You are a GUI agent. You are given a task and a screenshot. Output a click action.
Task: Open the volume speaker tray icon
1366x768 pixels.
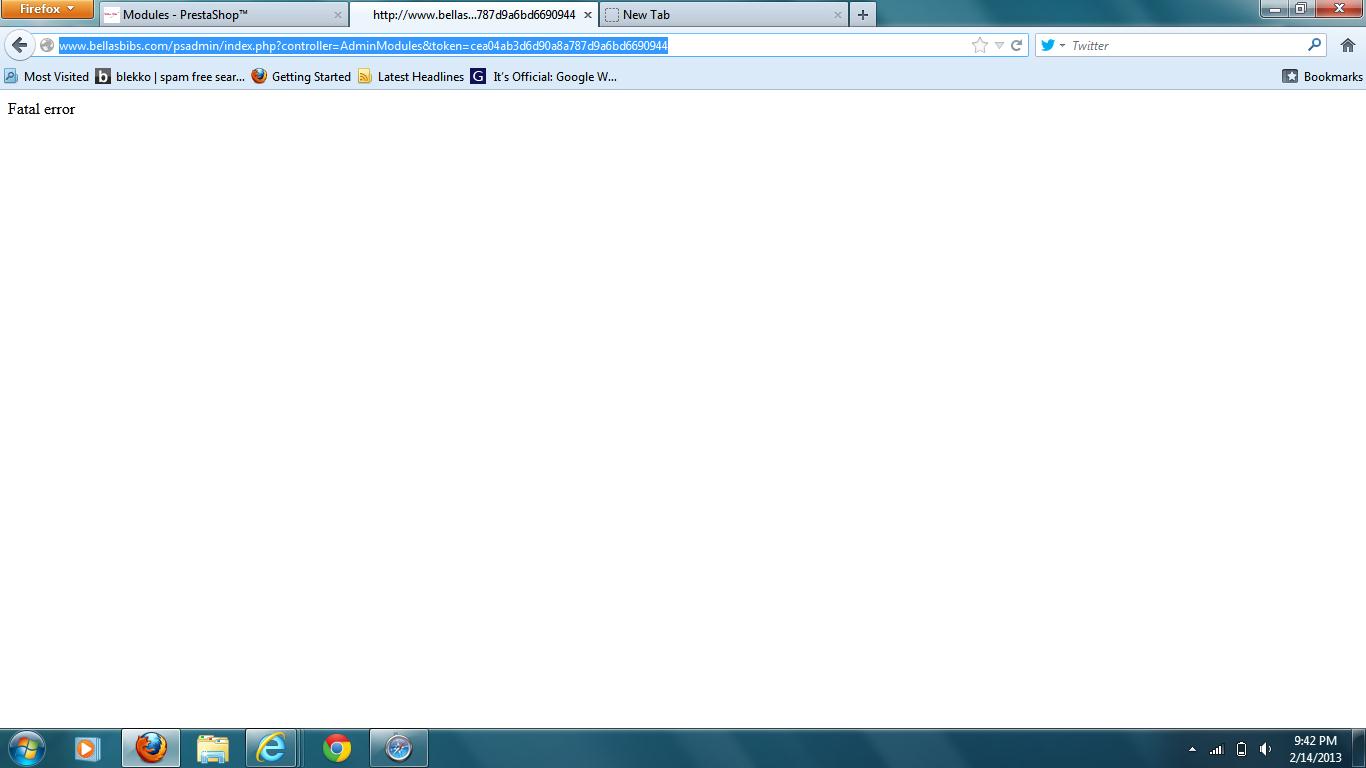(1265, 749)
